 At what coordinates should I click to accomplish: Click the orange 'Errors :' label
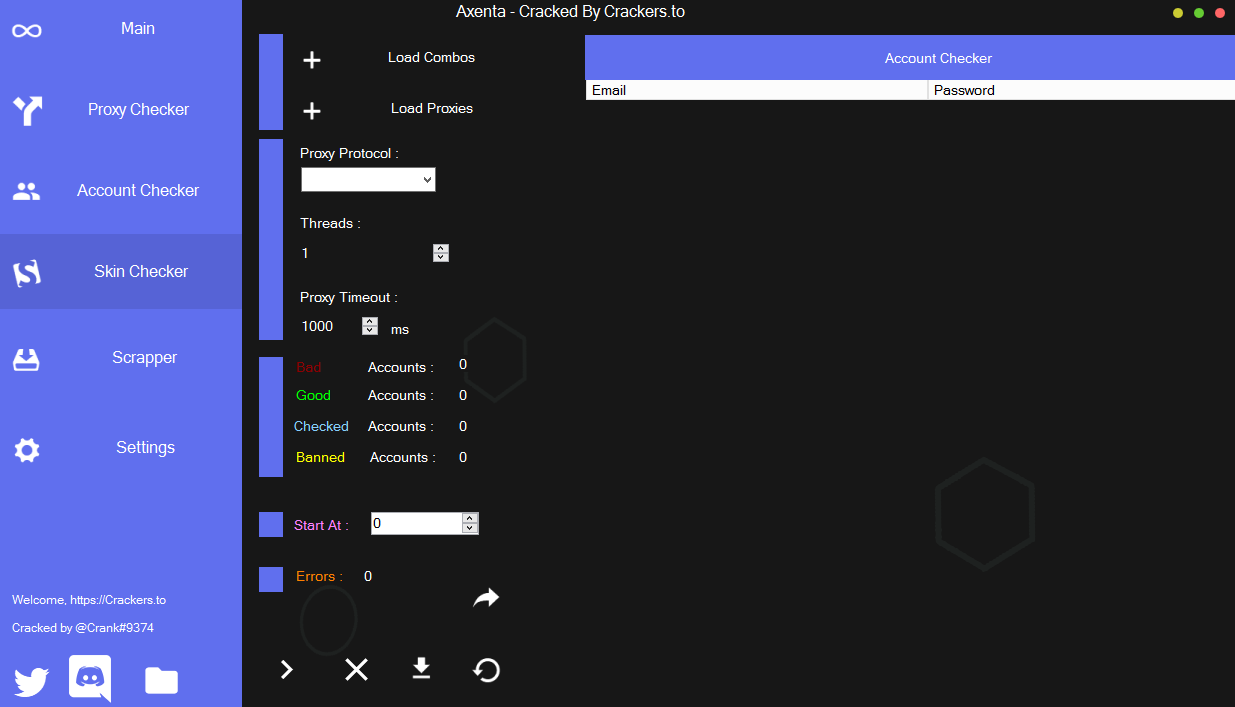(319, 576)
